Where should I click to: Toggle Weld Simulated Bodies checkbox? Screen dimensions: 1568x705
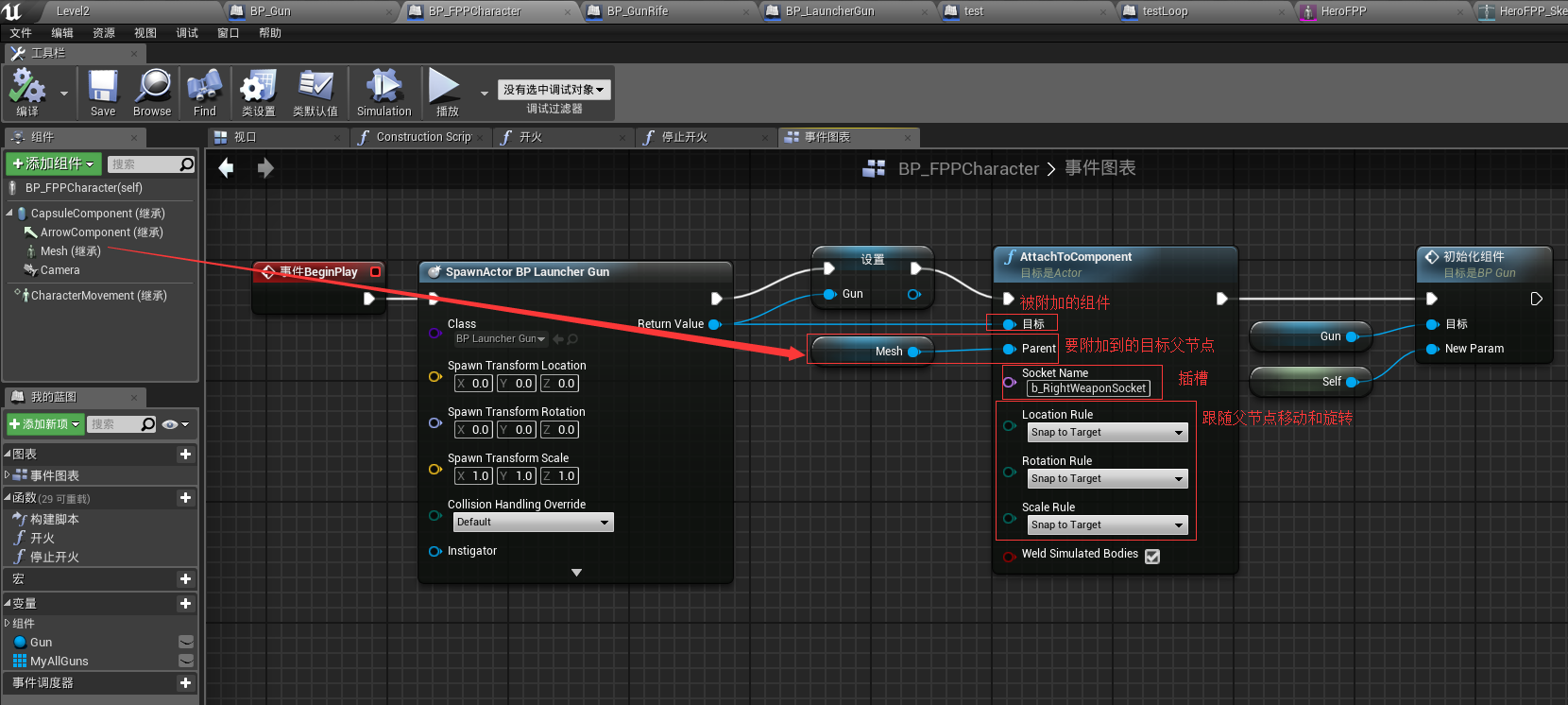(x=1152, y=557)
